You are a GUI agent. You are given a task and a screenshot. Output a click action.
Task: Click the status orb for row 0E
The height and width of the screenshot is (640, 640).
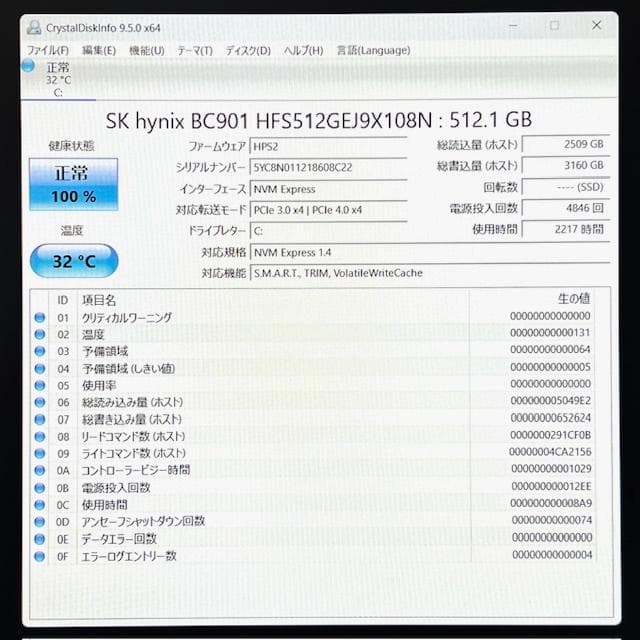click(x=40, y=539)
